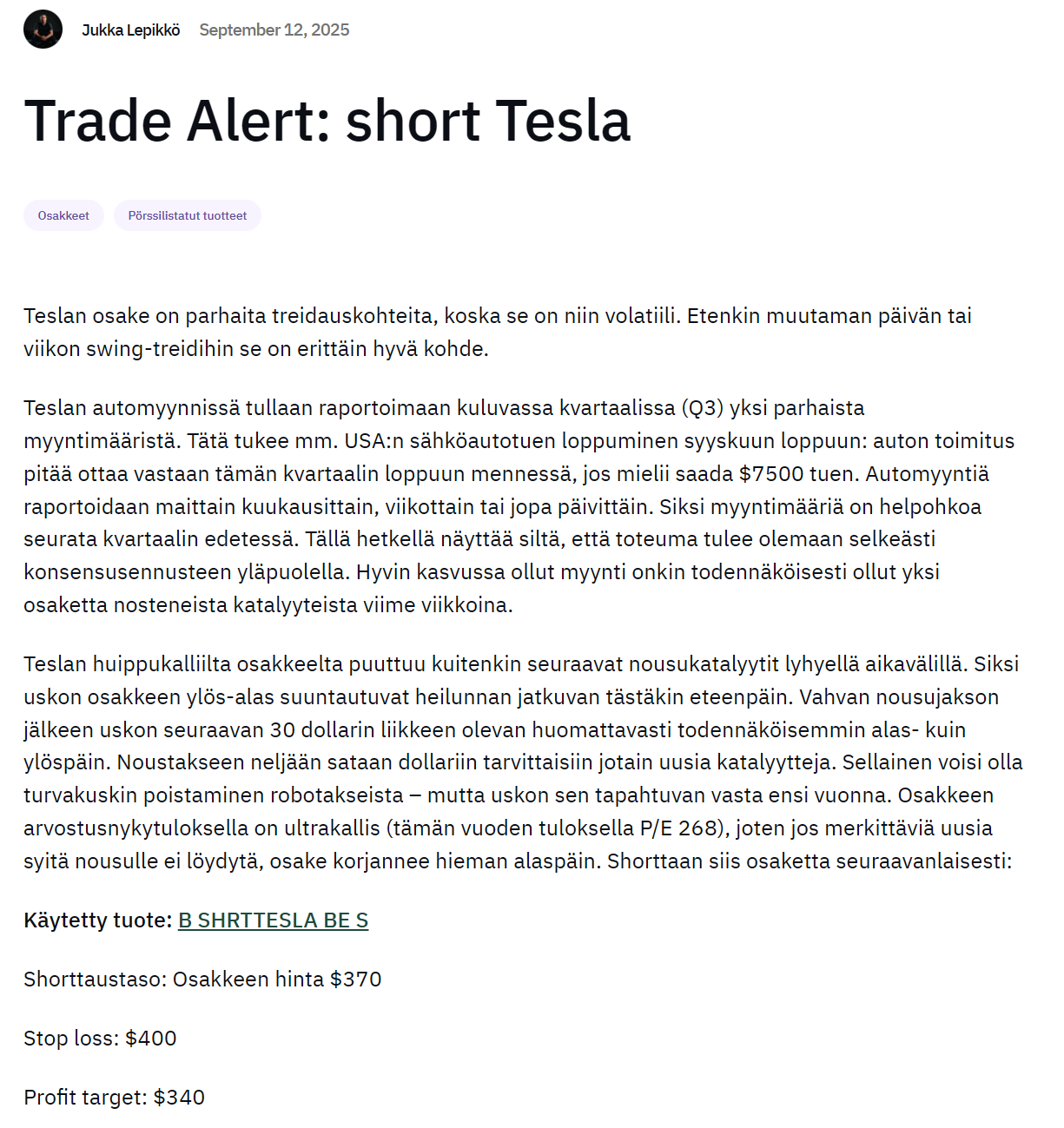Screen dimensions: 1064x1128
Task: Click the Profit target: $340 line
Action: click(x=114, y=1098)
